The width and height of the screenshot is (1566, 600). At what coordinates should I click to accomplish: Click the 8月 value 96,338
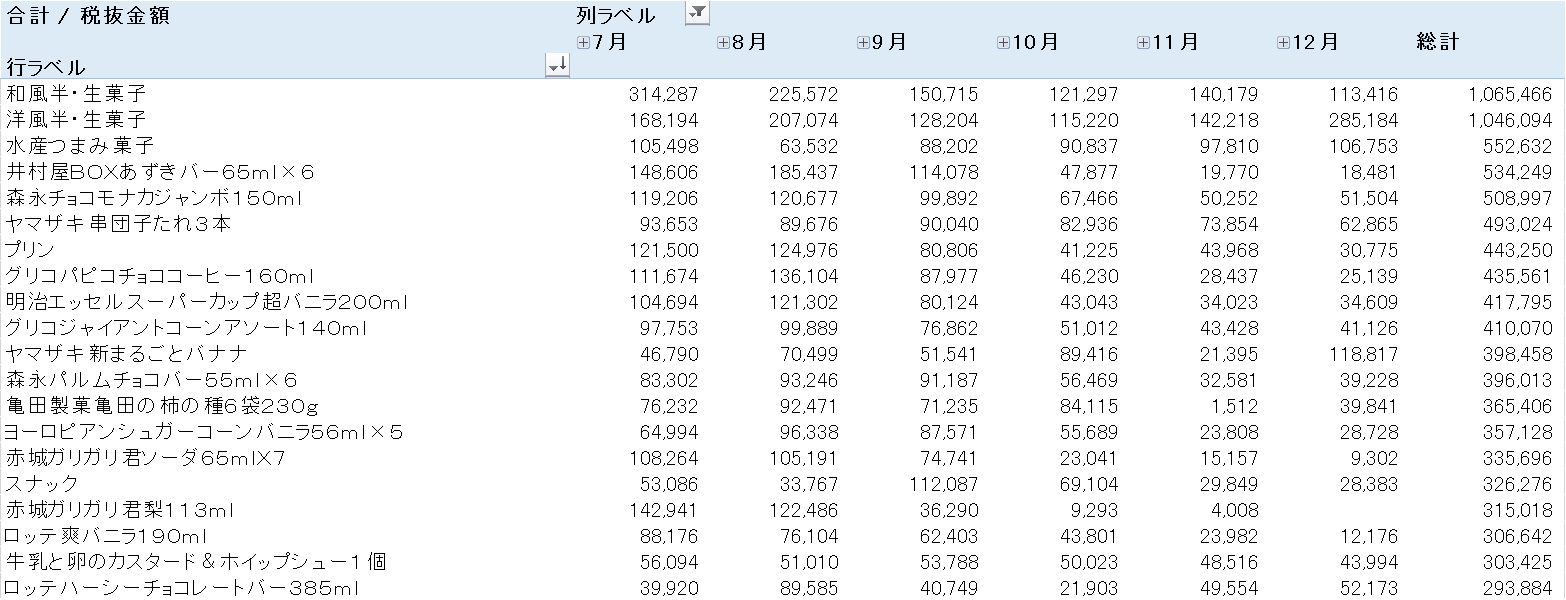pyautogui.click(x=809, y=432)
